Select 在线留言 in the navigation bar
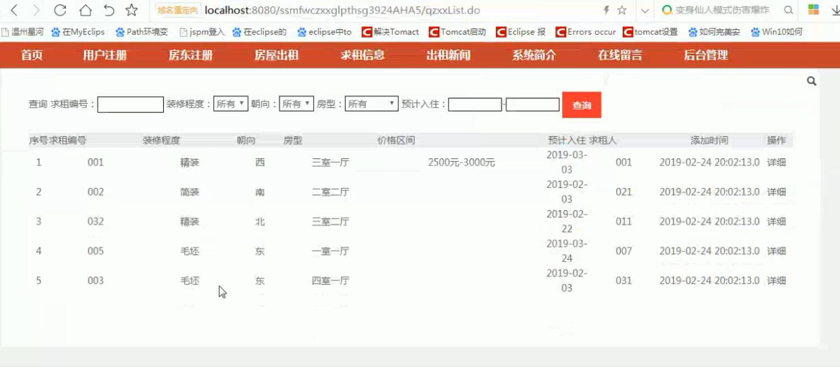The width and height of the screenshot is (840, 367). [x=620, y=55]
